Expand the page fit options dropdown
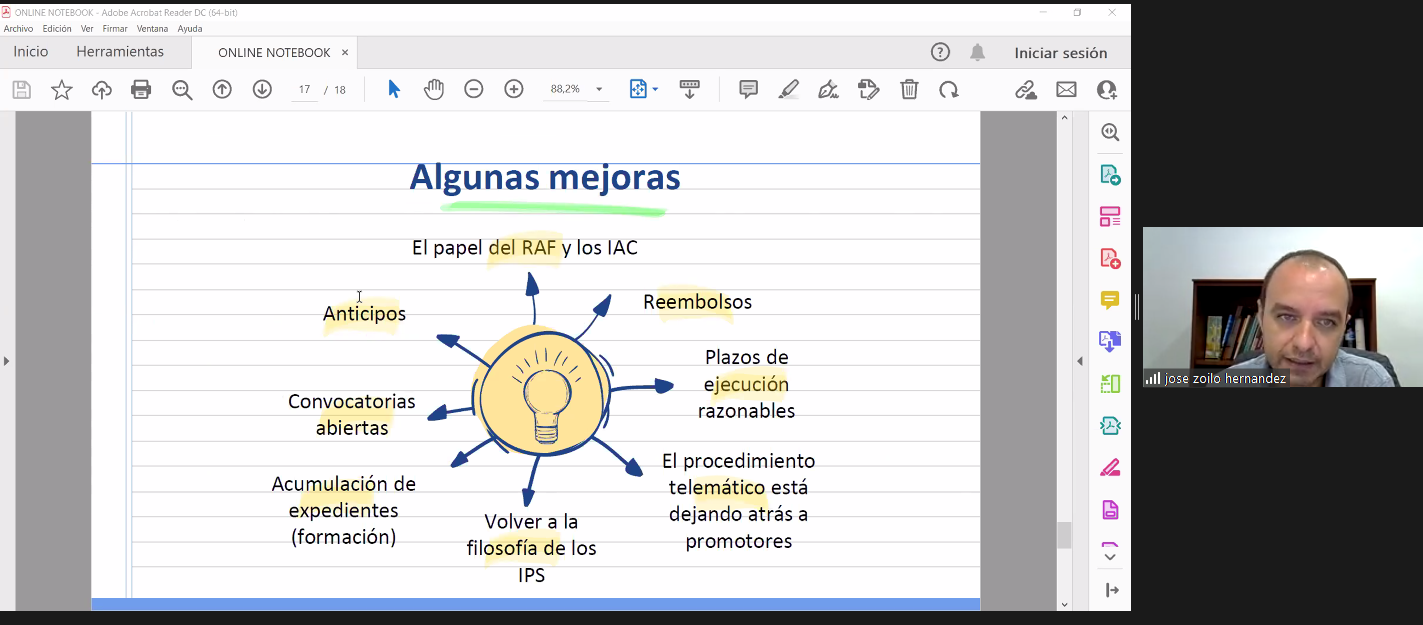The height and width of the screenshot is (625, 1423). [655, 90]
